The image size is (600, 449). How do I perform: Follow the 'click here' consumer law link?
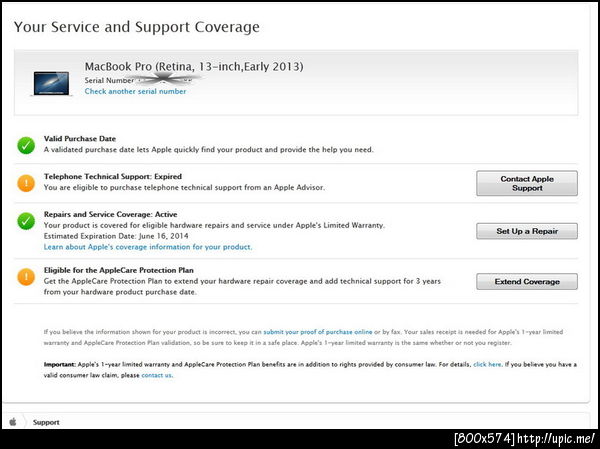(x=487, y=364)
